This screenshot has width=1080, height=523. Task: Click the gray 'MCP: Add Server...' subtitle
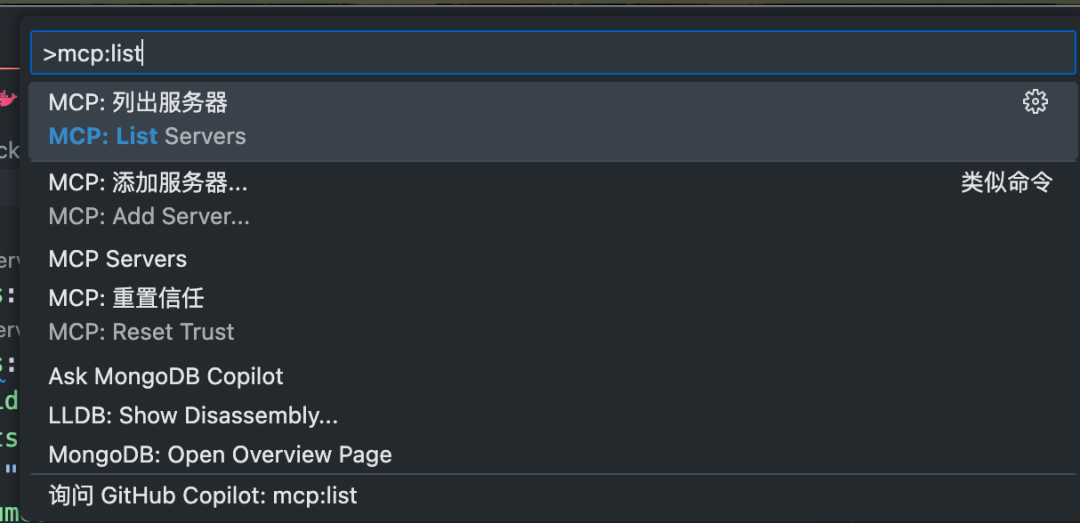pyautogui.click(x=149, y=216)
